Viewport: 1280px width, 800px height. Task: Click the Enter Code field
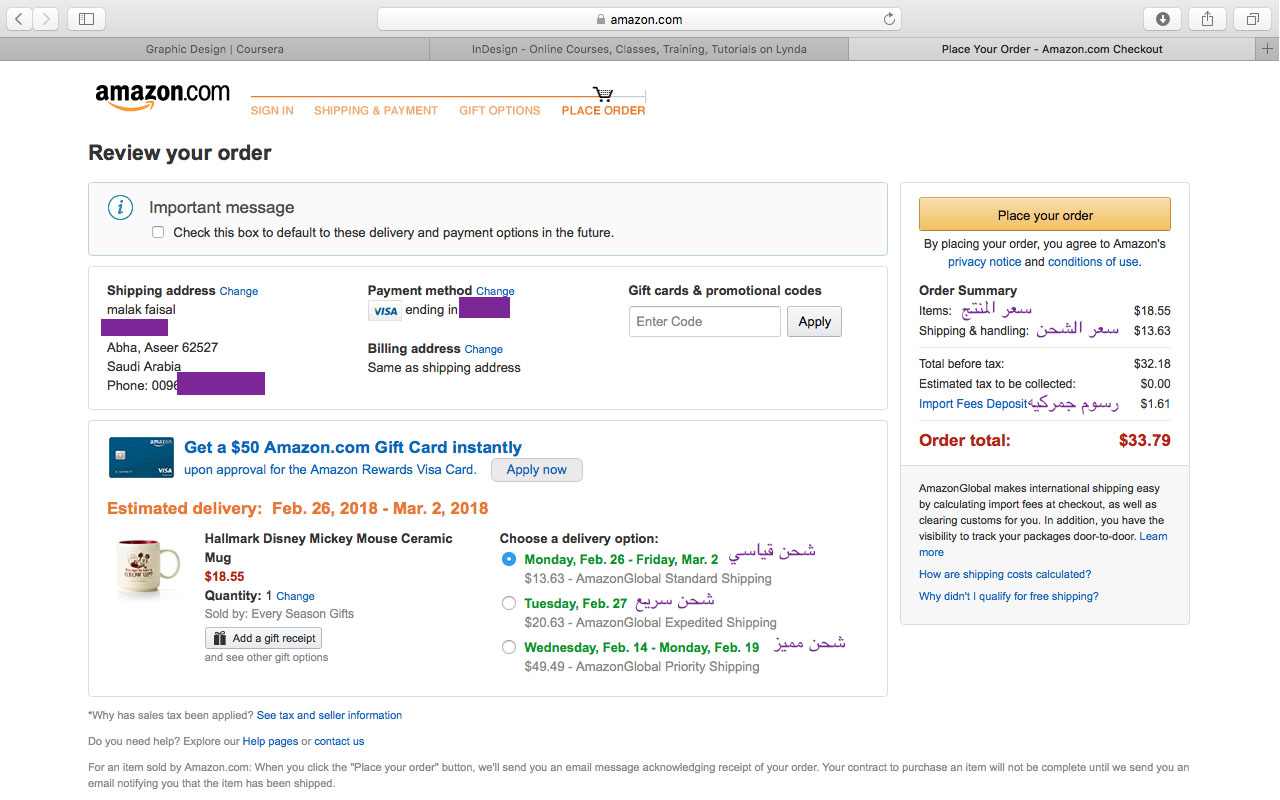click(705, 321)
